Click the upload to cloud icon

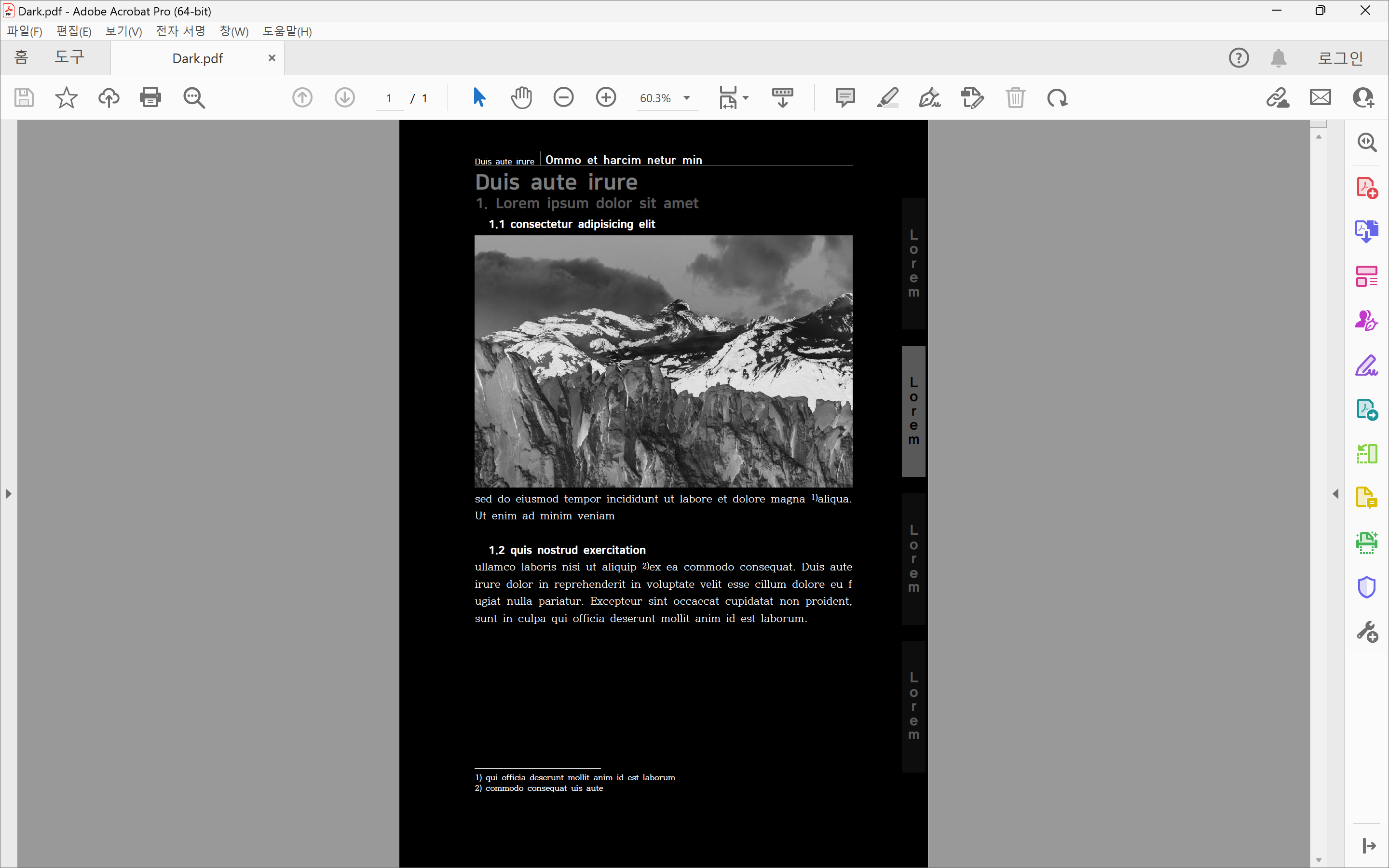109,97
